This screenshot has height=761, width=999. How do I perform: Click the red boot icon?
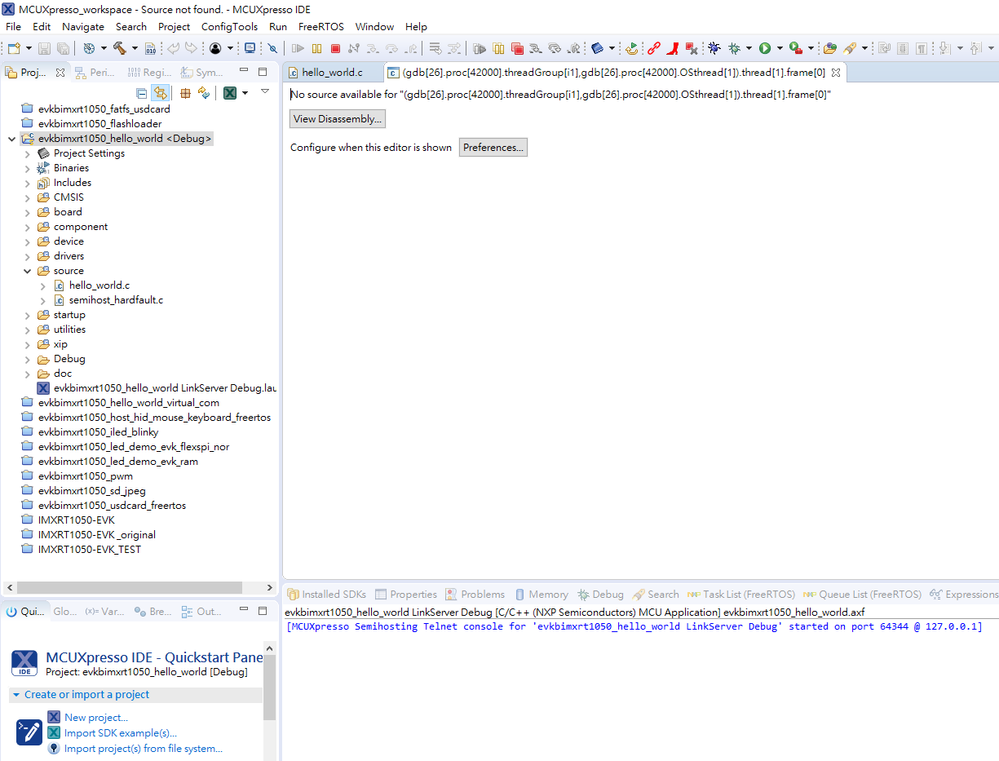pos(672,48)
